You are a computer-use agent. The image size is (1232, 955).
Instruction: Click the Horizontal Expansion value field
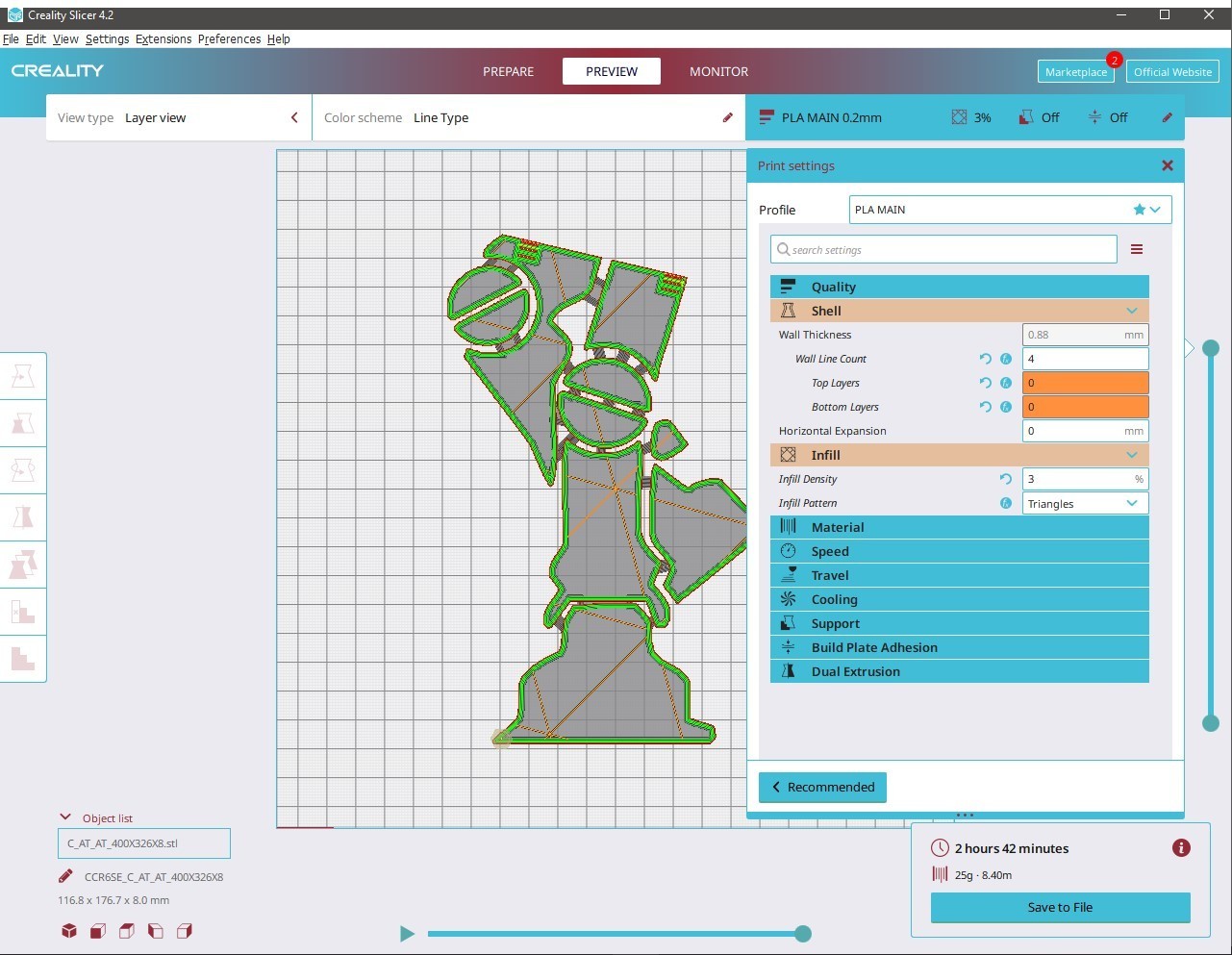tap(1085, 431)
